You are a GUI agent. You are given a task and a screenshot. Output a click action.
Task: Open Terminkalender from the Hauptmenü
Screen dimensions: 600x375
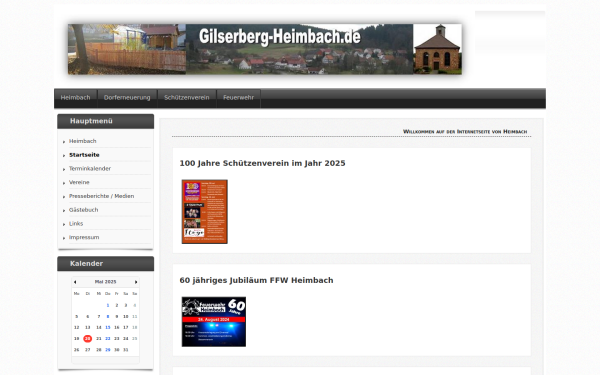pyautogui.click(x=90, y=169)
